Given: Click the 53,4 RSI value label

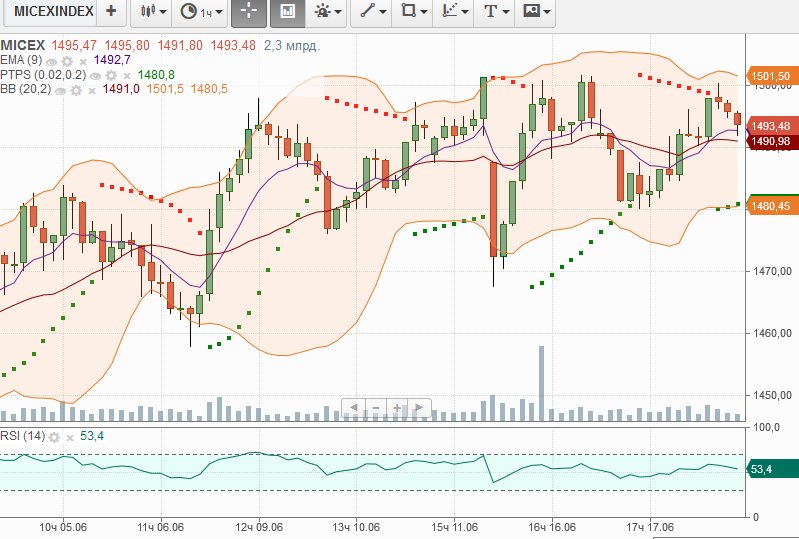Looking at the screenshot, I should click(764, 469).
